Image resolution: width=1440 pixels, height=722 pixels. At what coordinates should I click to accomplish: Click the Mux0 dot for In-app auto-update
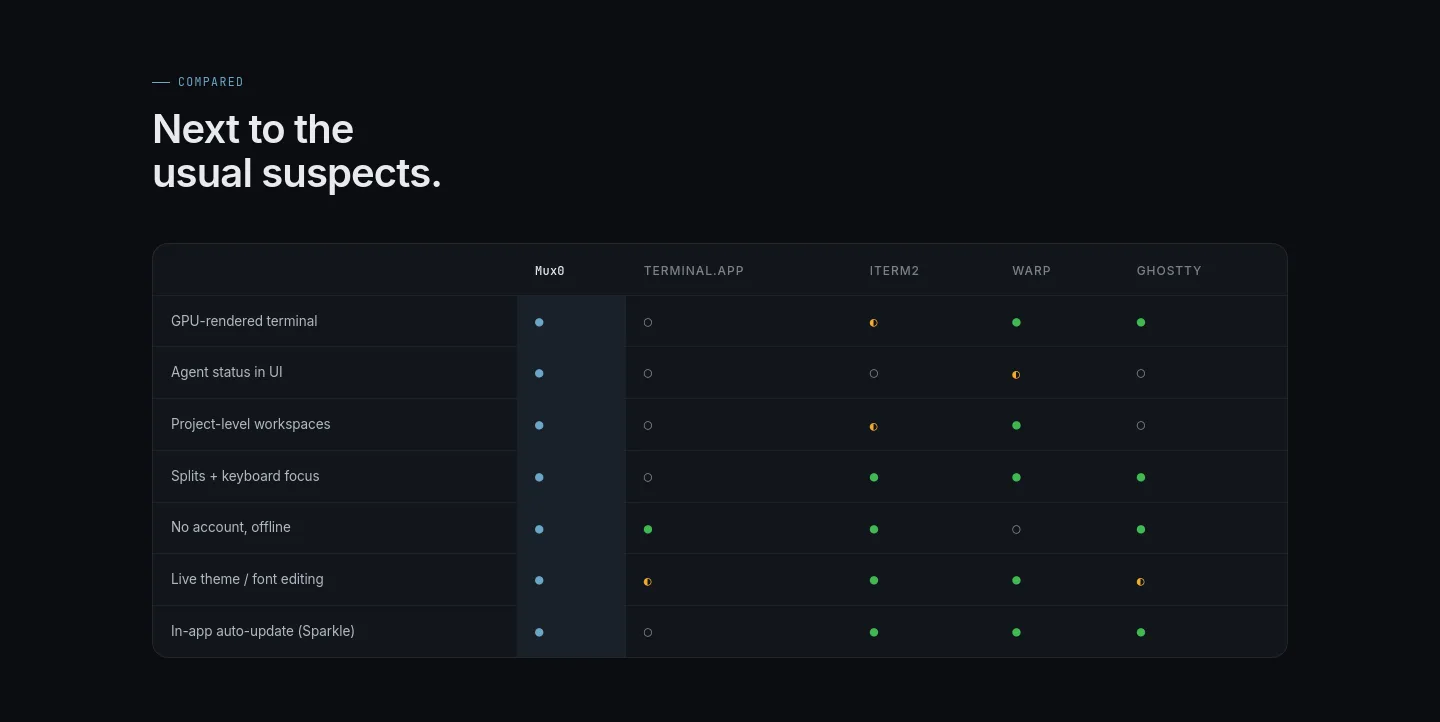[539, 632]
